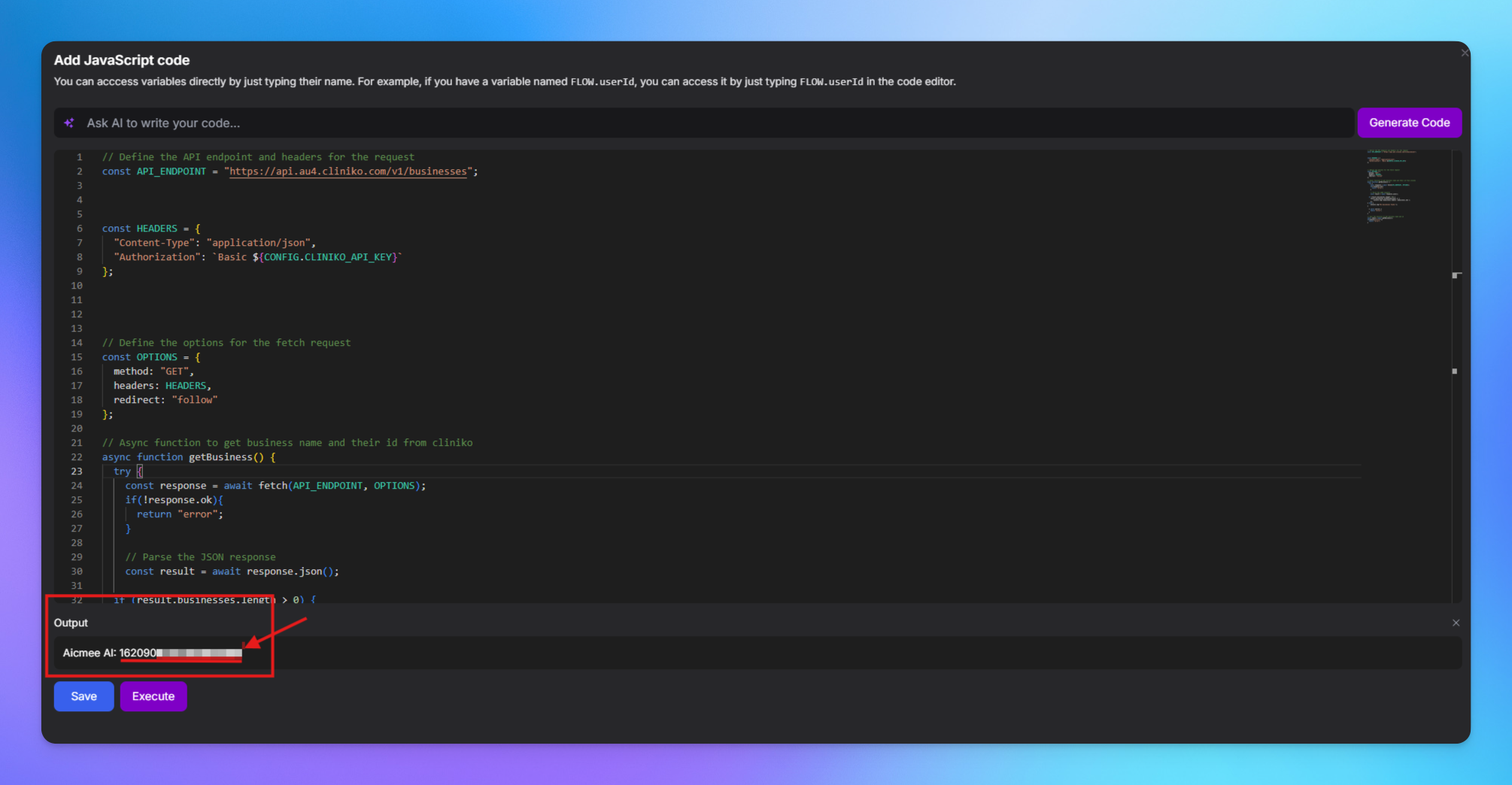Click the Generate Code button
Viewport: 1512px width, 785px height.
coord(1409,123)
